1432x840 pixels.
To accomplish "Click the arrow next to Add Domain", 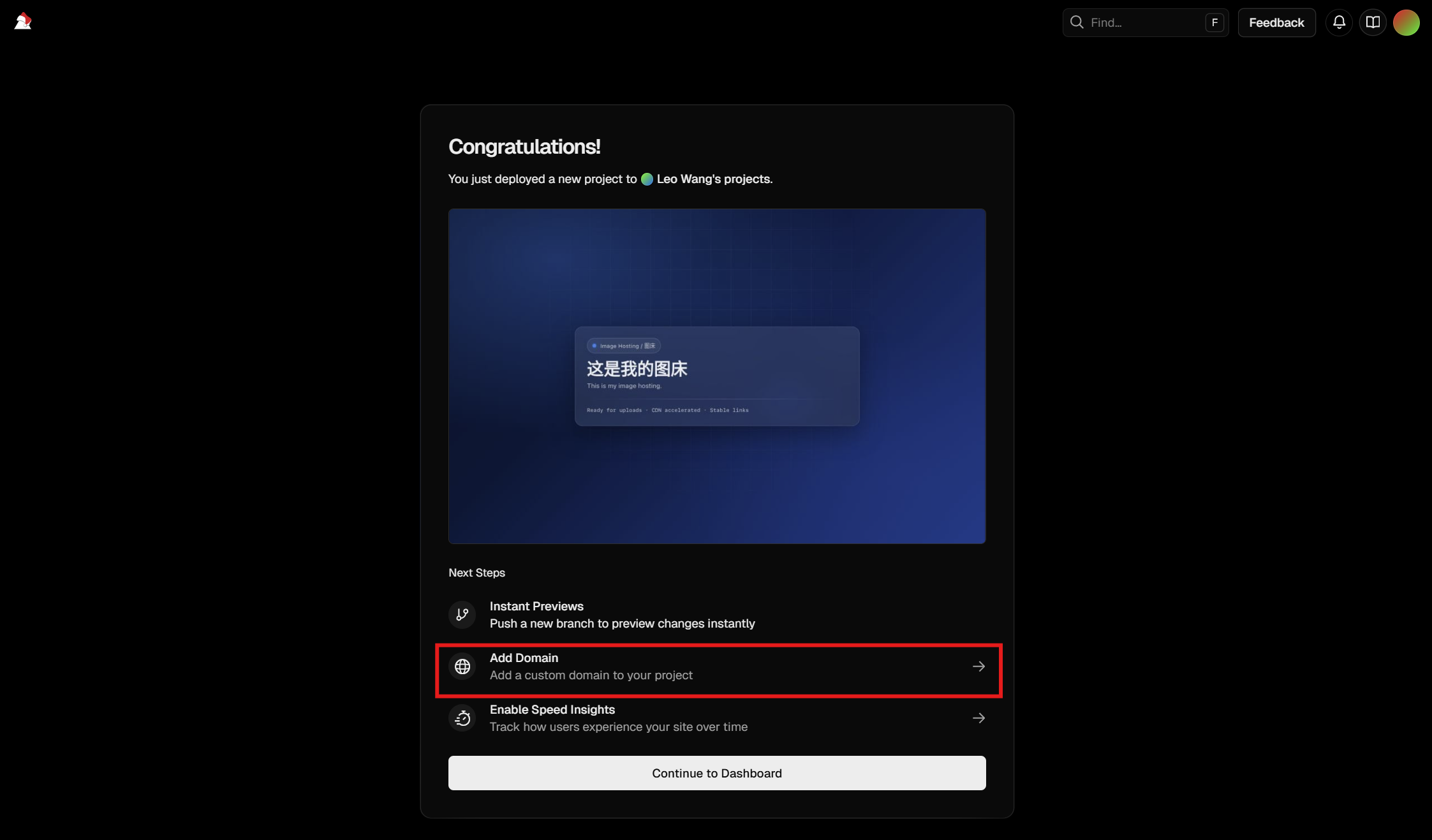I will tap(978, 666).
